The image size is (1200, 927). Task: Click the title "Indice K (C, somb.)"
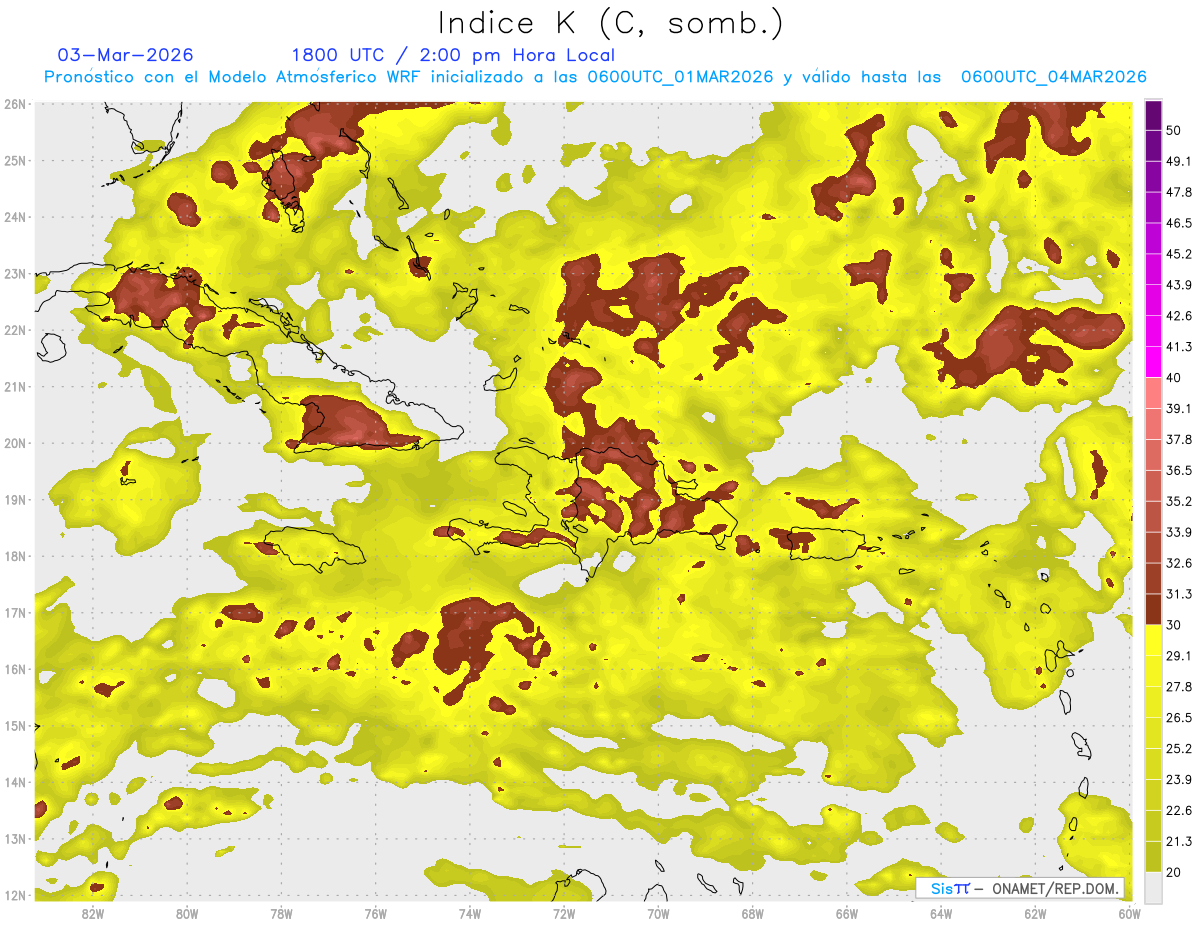610,23
